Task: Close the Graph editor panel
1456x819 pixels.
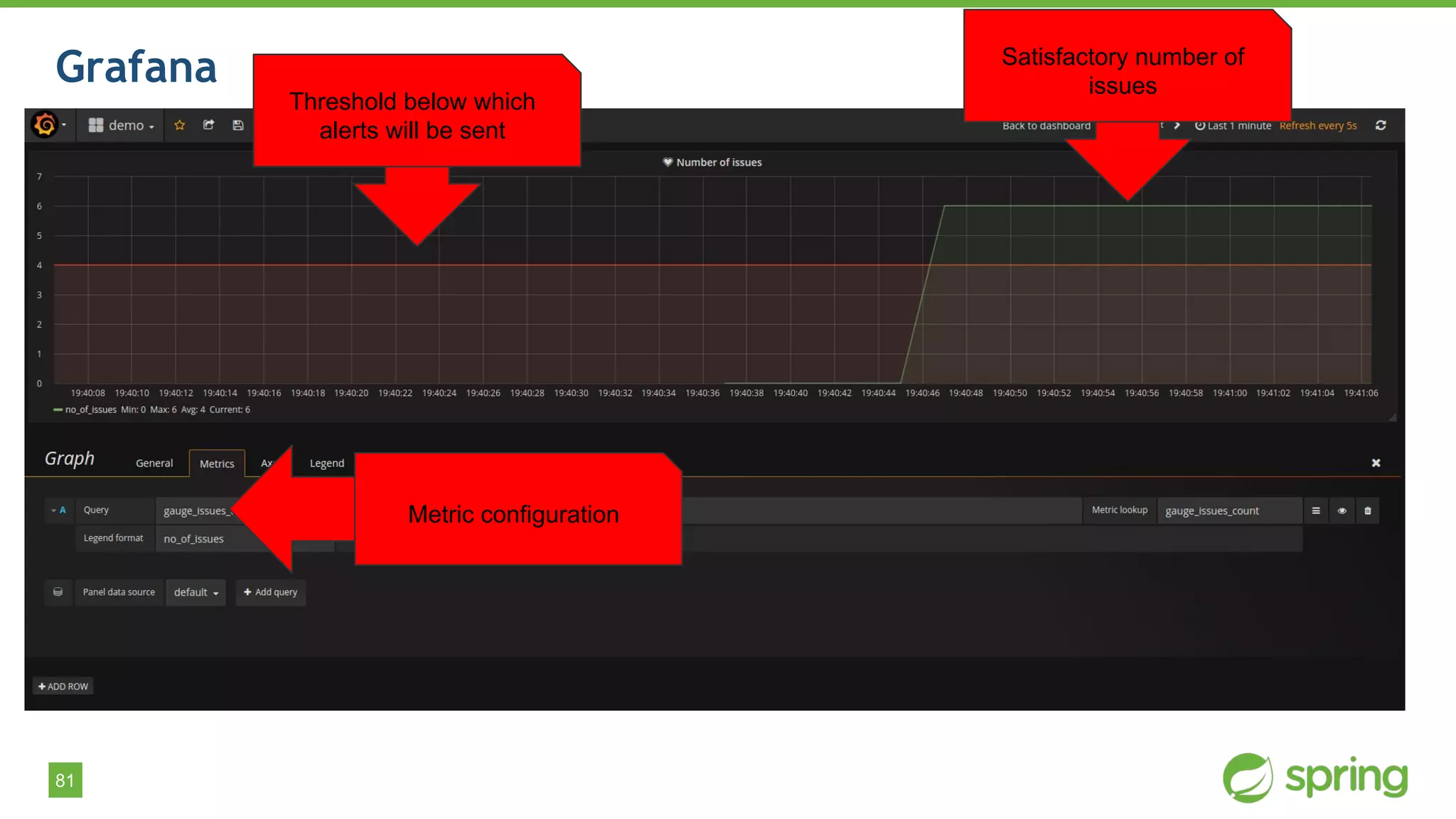Action: click(x=1376, y=463)
